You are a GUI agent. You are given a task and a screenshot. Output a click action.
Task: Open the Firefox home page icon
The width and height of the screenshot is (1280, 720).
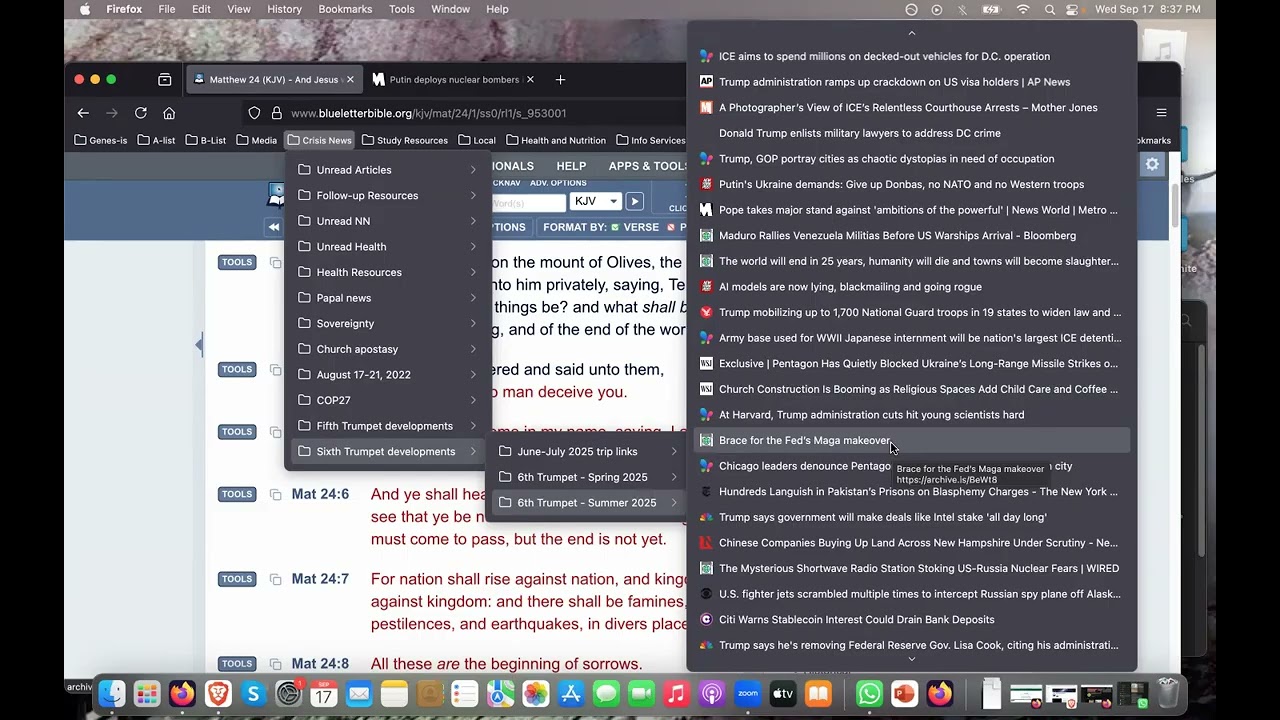tap(169, 113)
